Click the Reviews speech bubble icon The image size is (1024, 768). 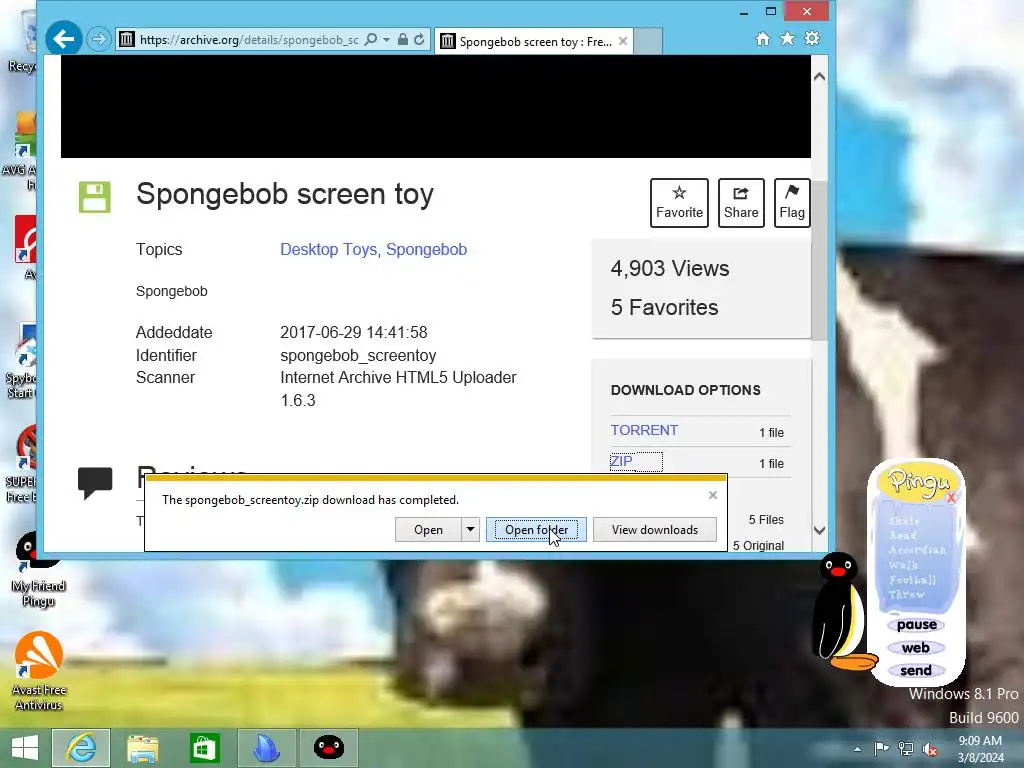tap(95, 482)
